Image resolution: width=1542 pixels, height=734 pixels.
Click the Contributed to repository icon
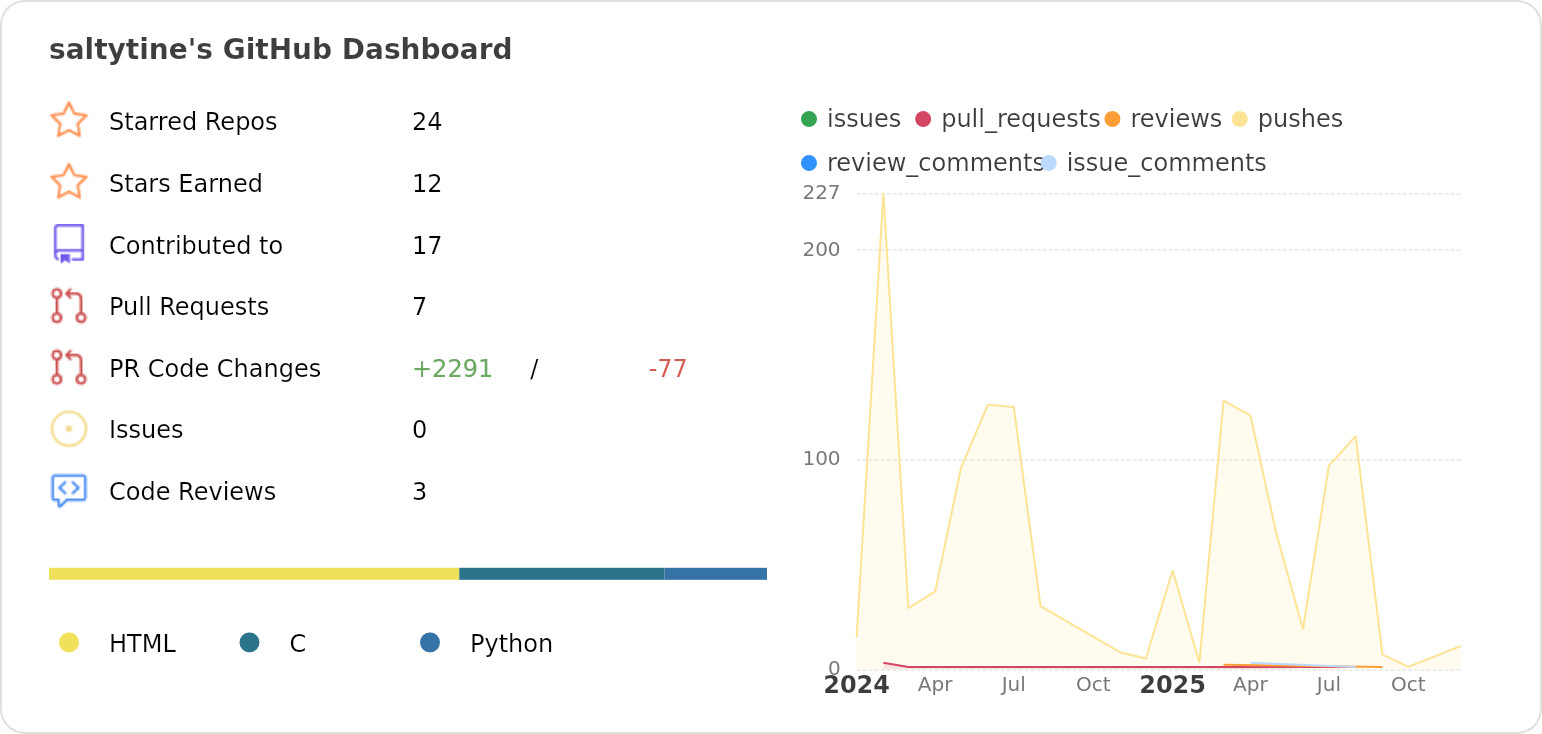click(68, 244)
